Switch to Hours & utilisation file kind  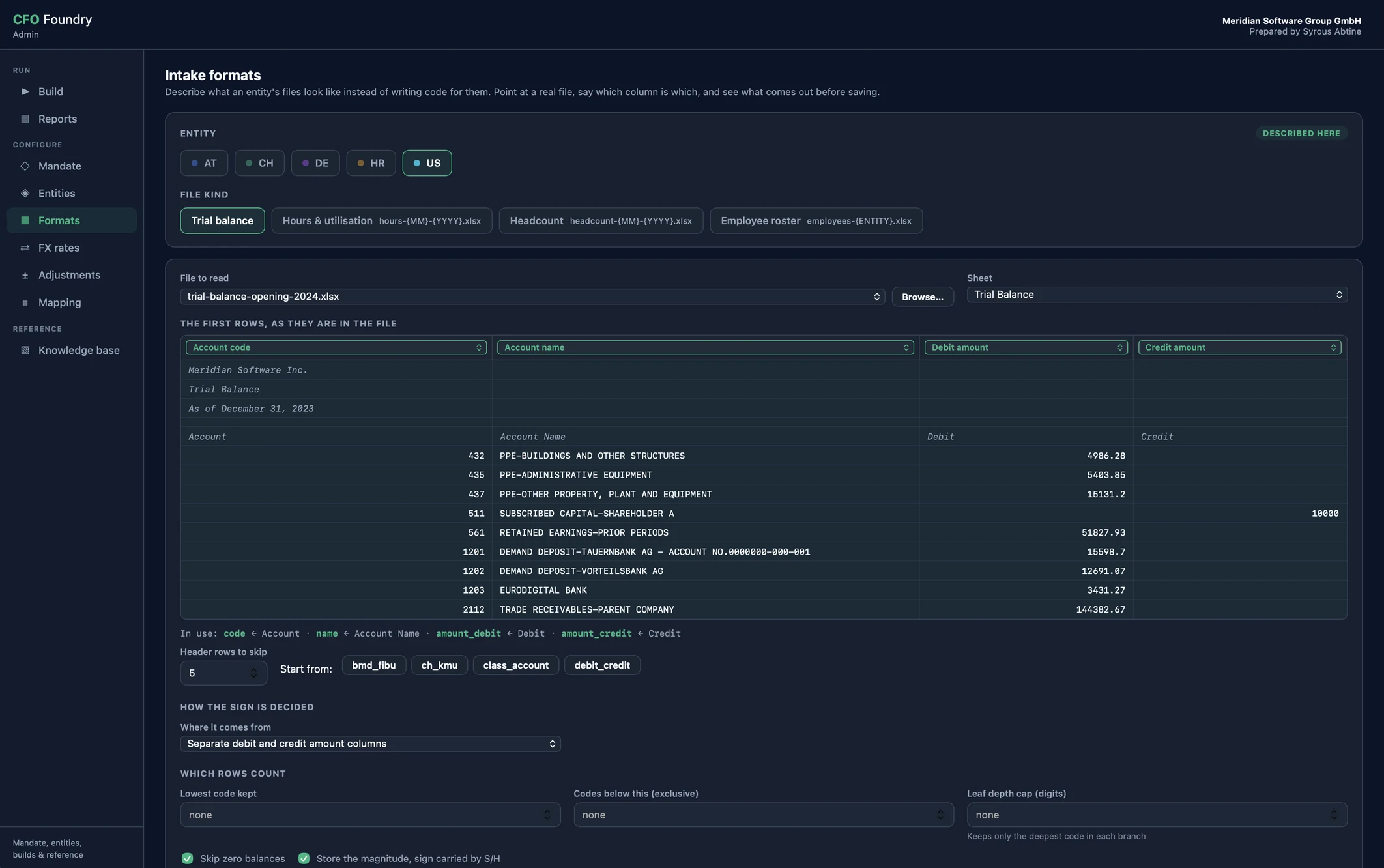point(382,220)
